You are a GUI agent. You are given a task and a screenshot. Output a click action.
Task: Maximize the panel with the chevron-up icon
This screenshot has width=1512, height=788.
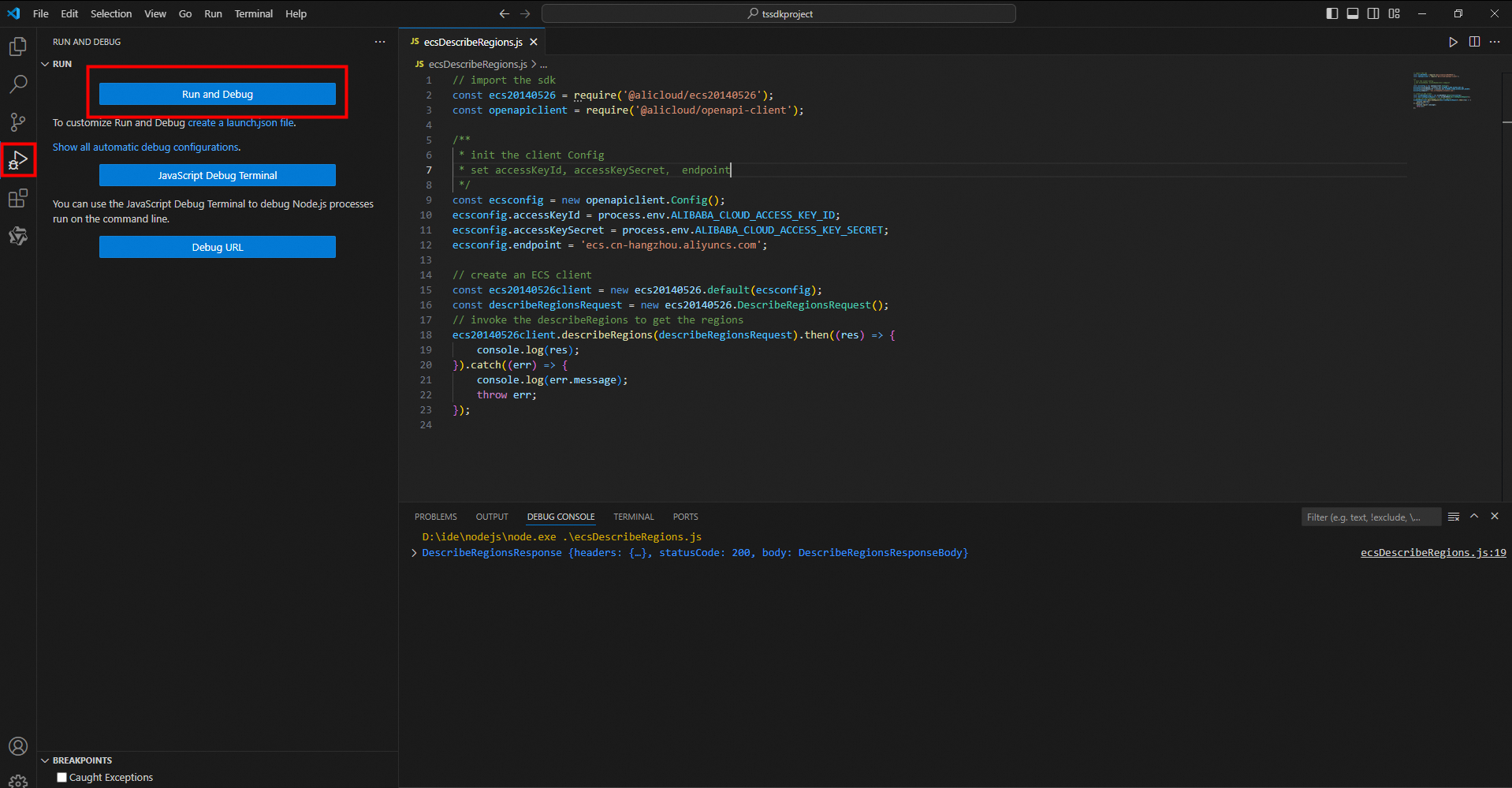coord(1474,517)
